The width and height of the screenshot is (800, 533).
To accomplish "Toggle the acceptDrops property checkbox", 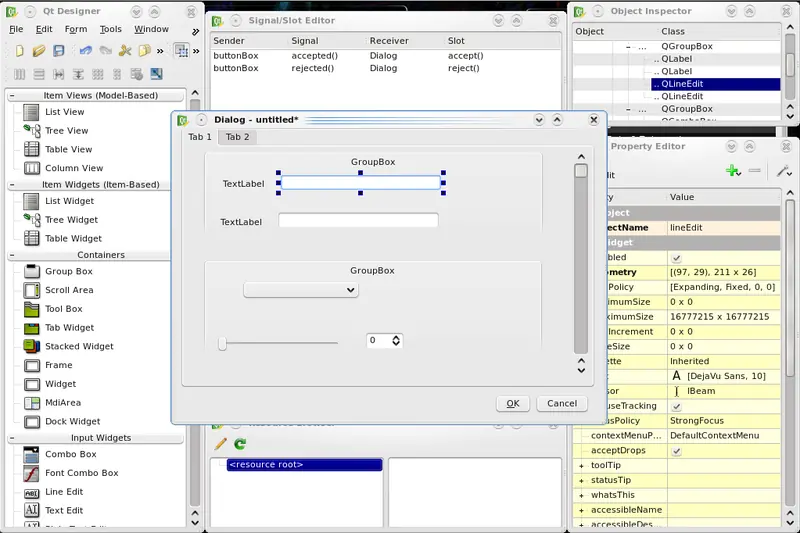I will (x=676, y=451).
